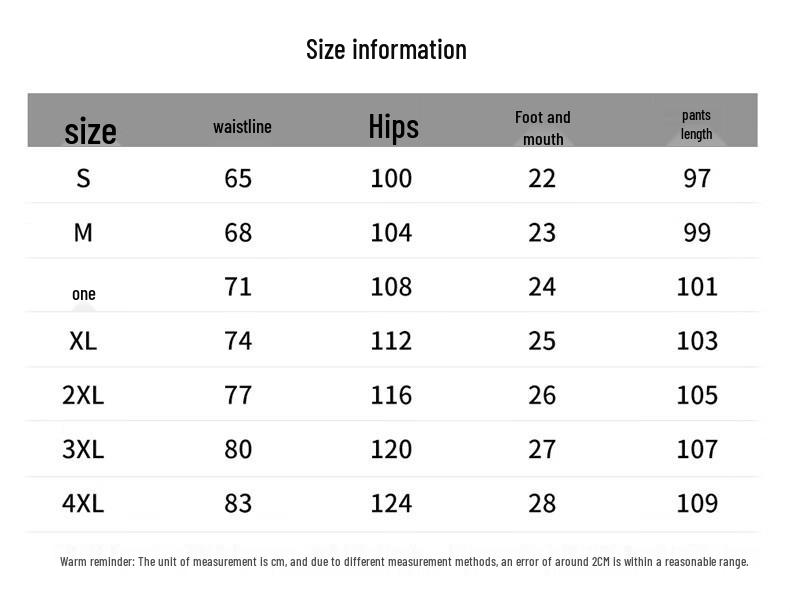Select the 3XL size row label
790x613 pixels.
(83, 449)
